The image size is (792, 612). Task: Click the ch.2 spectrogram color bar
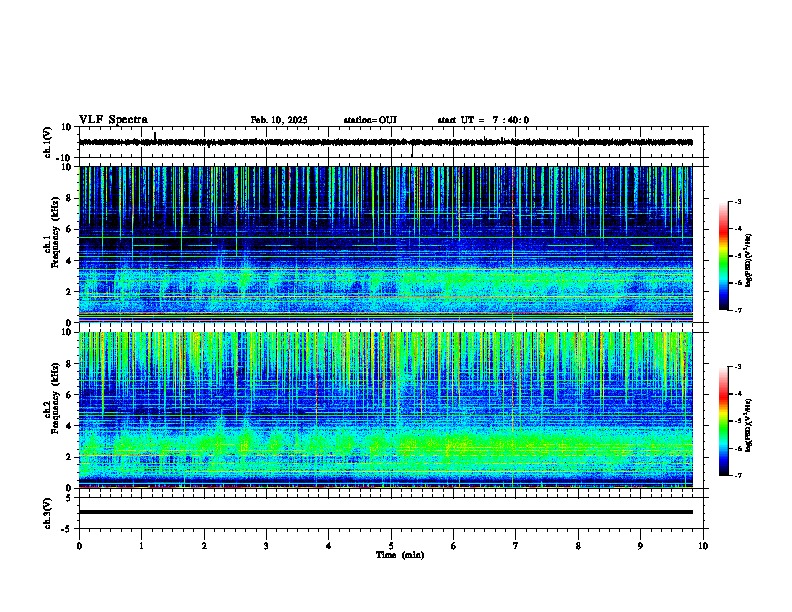(x=723, y=421)
